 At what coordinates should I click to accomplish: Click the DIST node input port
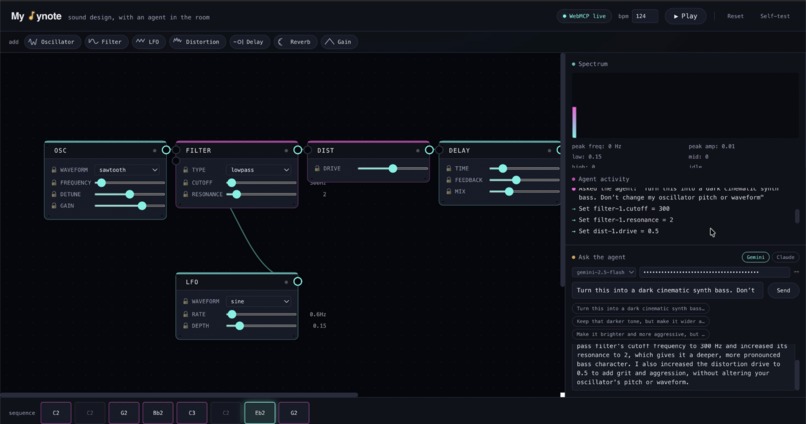307,150
